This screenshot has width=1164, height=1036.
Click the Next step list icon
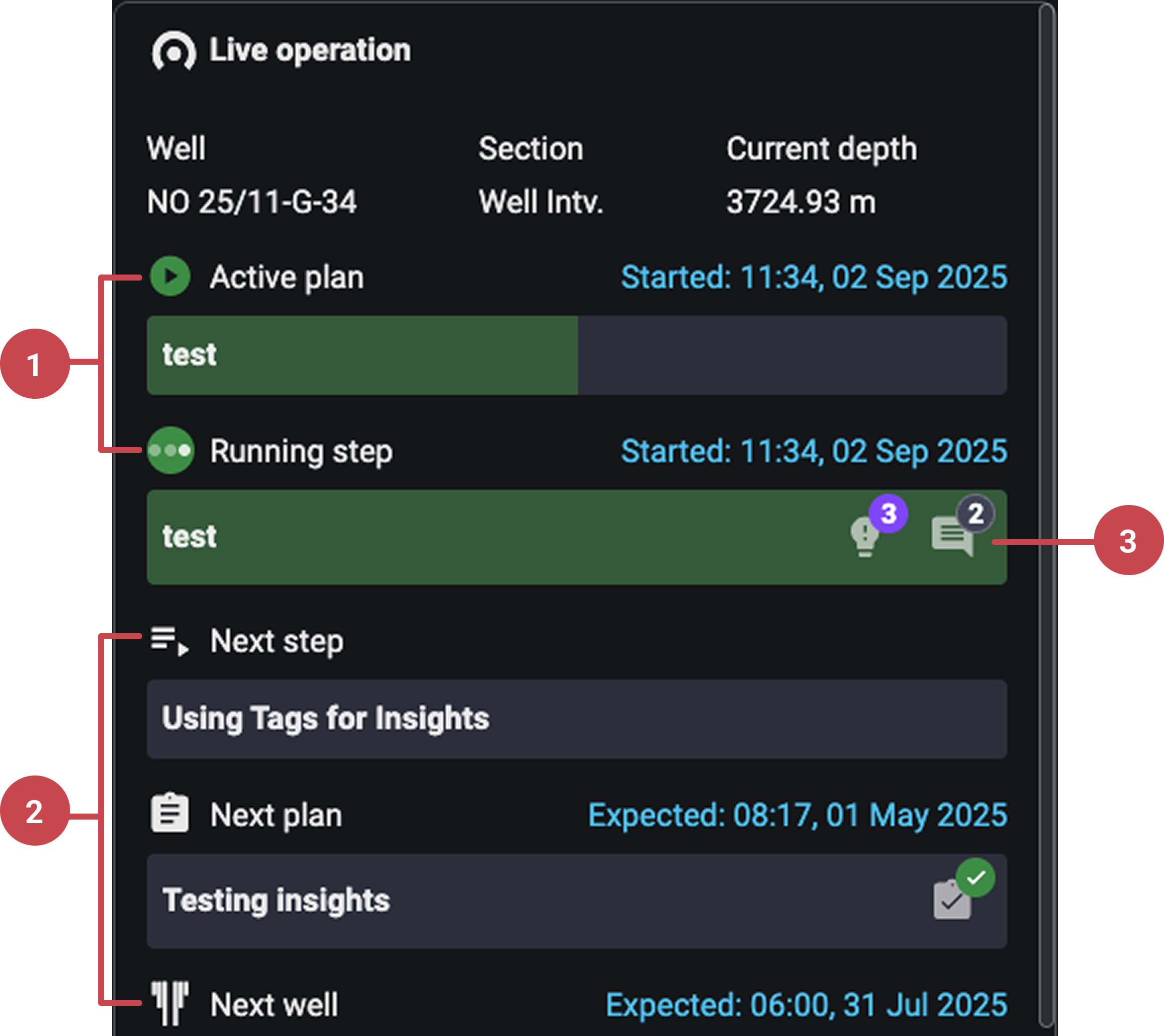pos(169,641)
